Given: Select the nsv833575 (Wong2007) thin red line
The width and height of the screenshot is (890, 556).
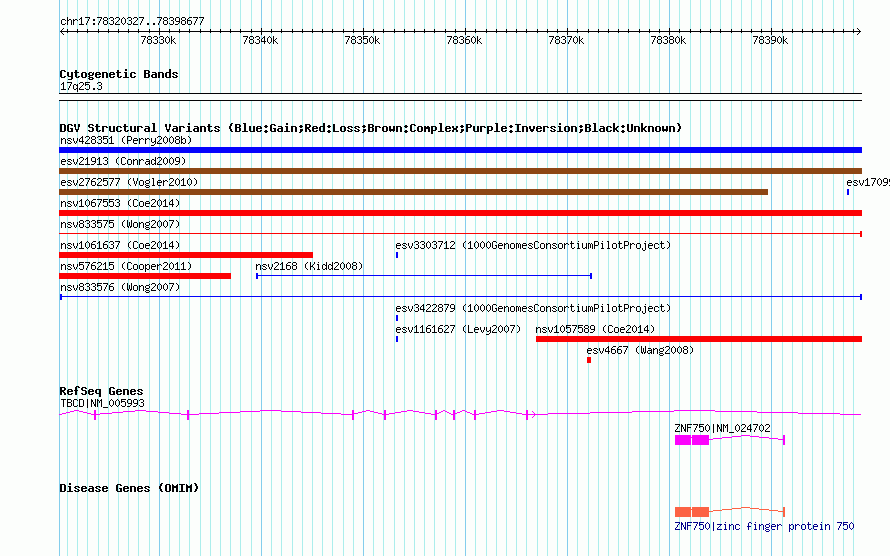Looking at the screenshot, I should 460,234.
